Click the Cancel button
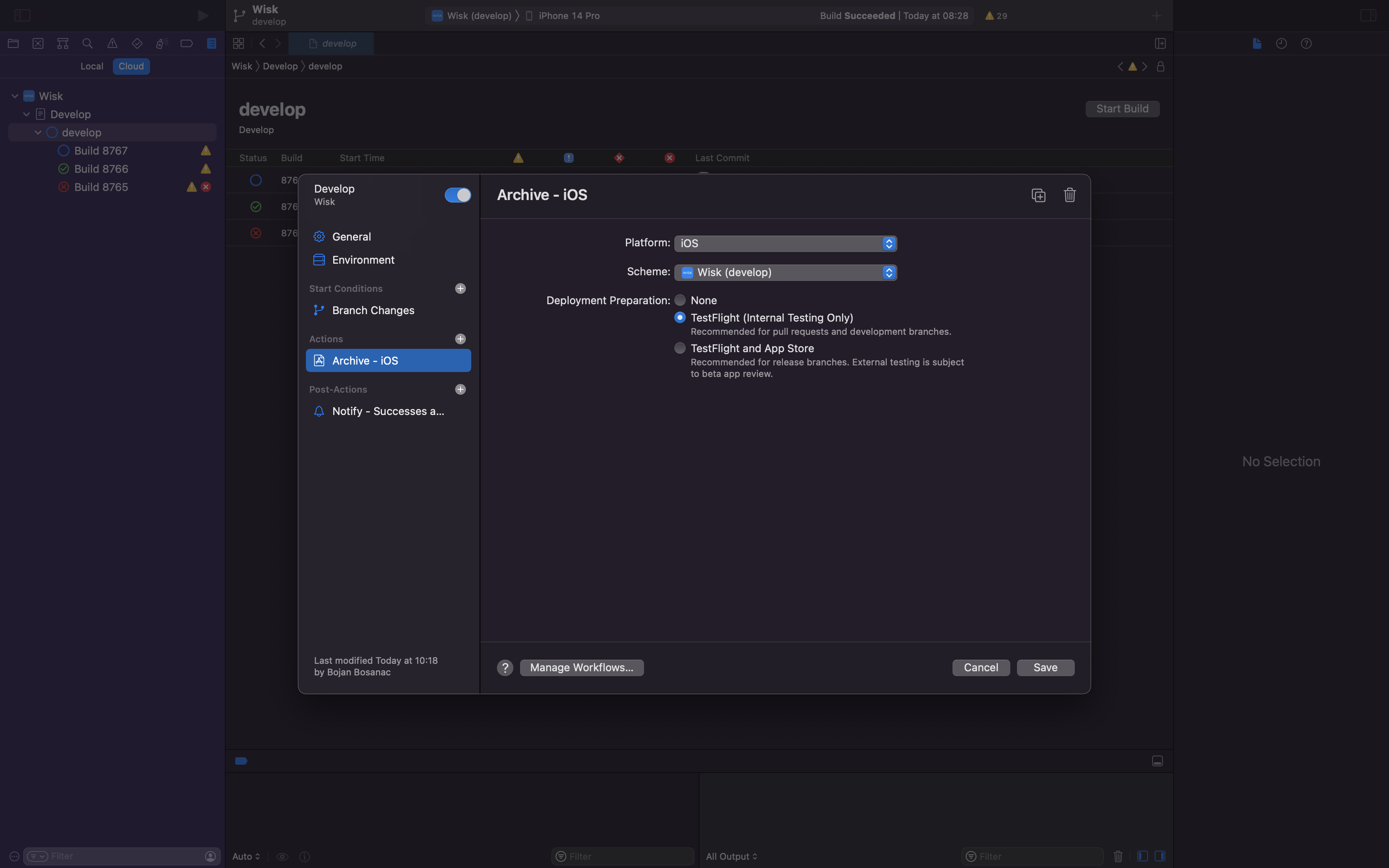Image resolution: width=1389 pixels, height=868 pixels. pos(981,668)
